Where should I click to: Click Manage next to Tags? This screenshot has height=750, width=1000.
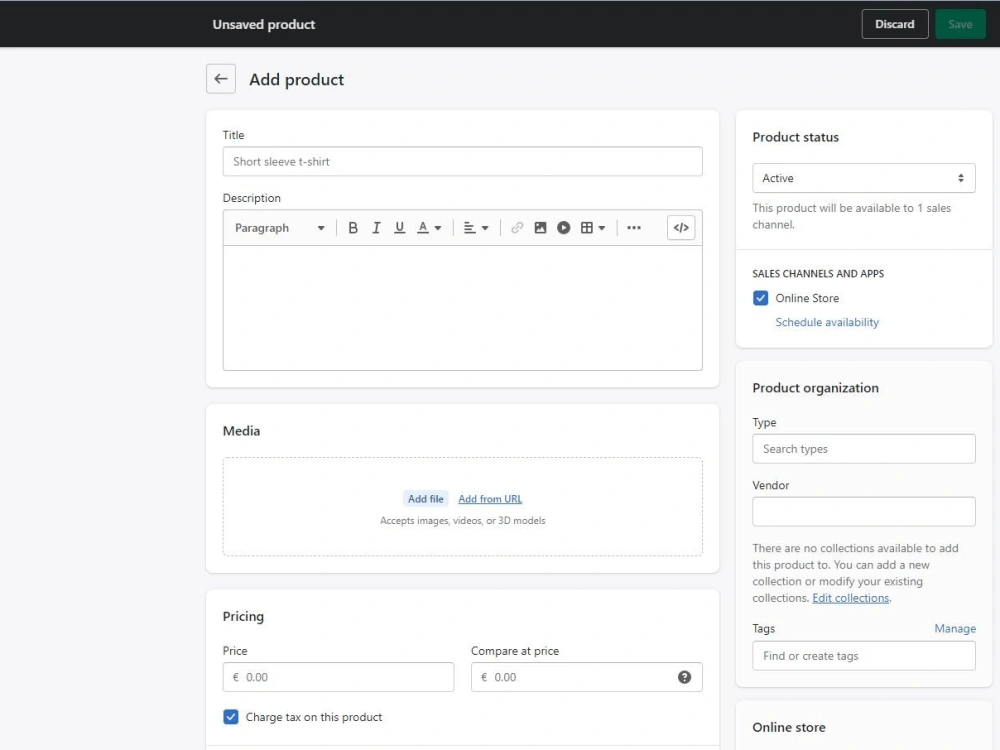955,628
